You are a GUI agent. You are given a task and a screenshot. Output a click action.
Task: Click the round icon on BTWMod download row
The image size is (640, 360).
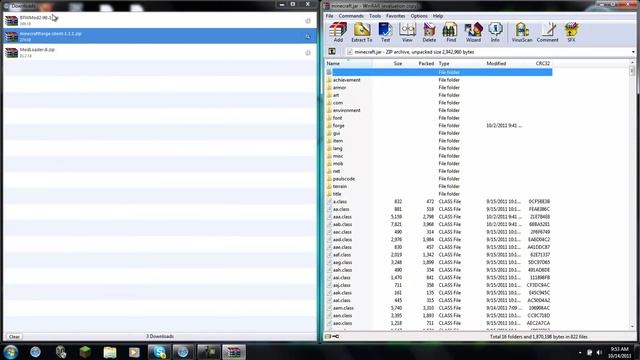[308, 21]
